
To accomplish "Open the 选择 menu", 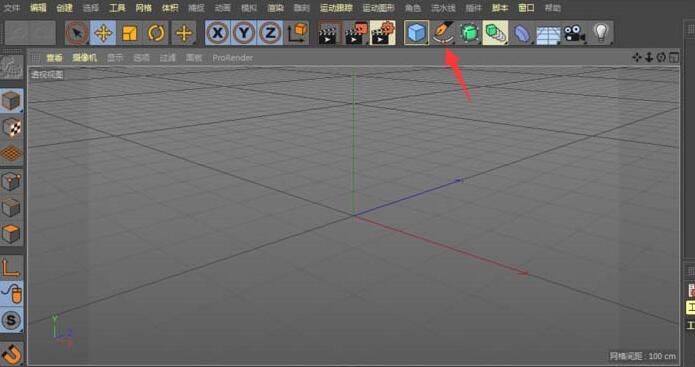I will click(90, 8).
